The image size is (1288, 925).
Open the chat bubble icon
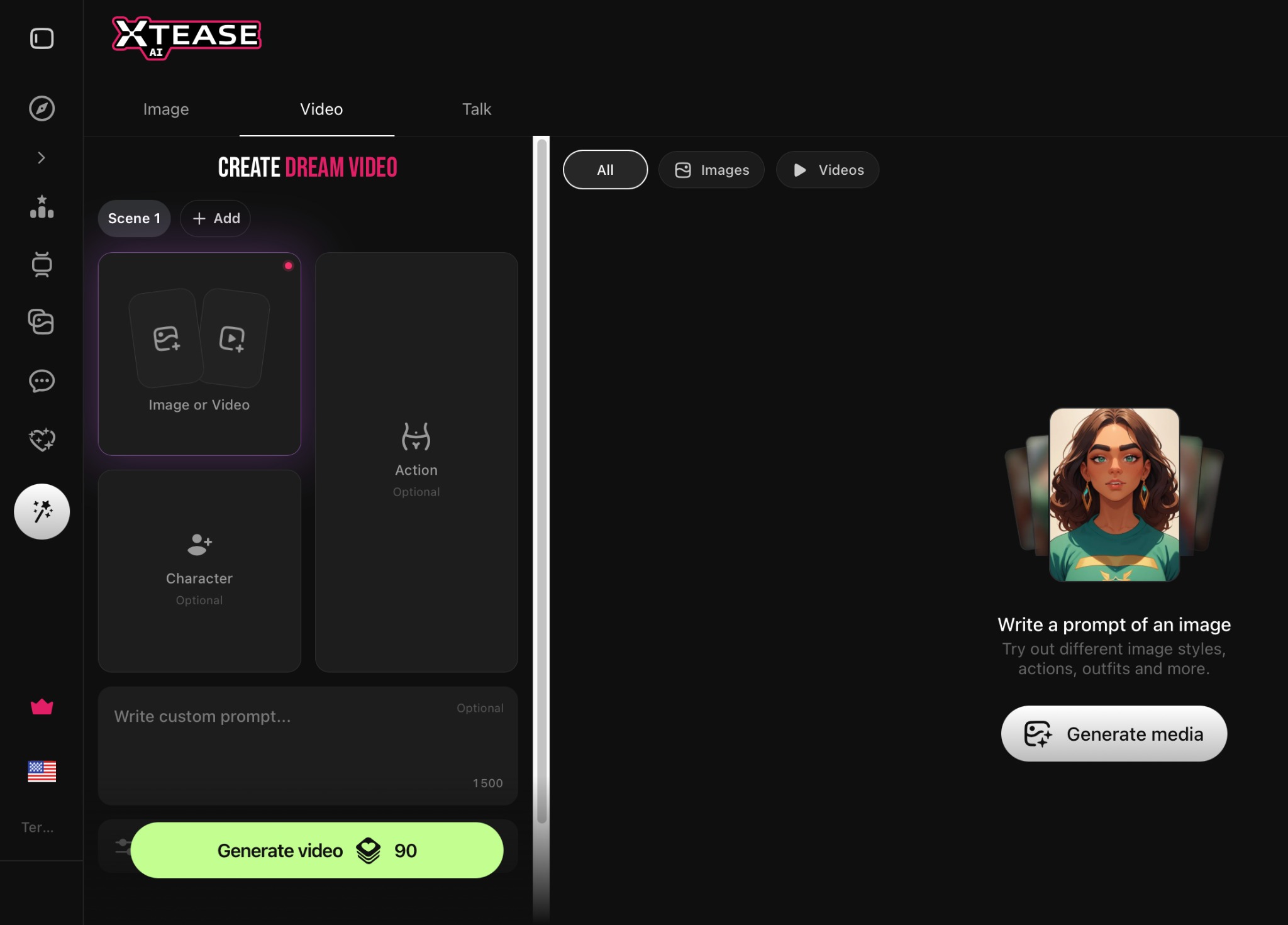pyautogui.click(x=42, y=381)
